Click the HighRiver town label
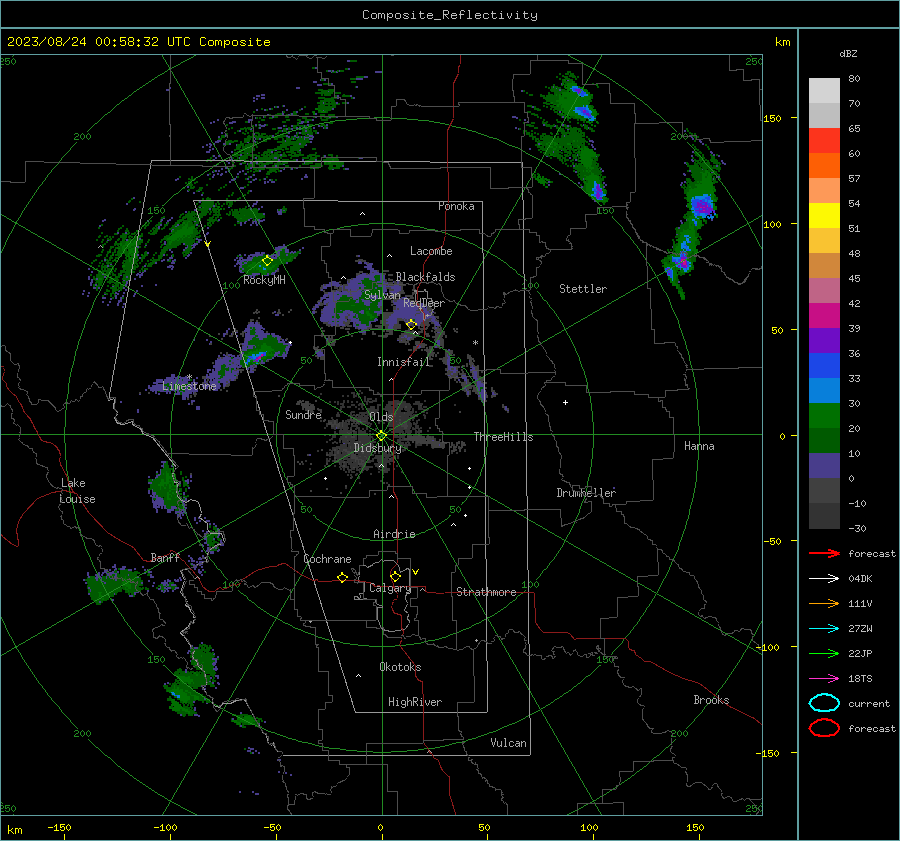 (x=415, y=702)
